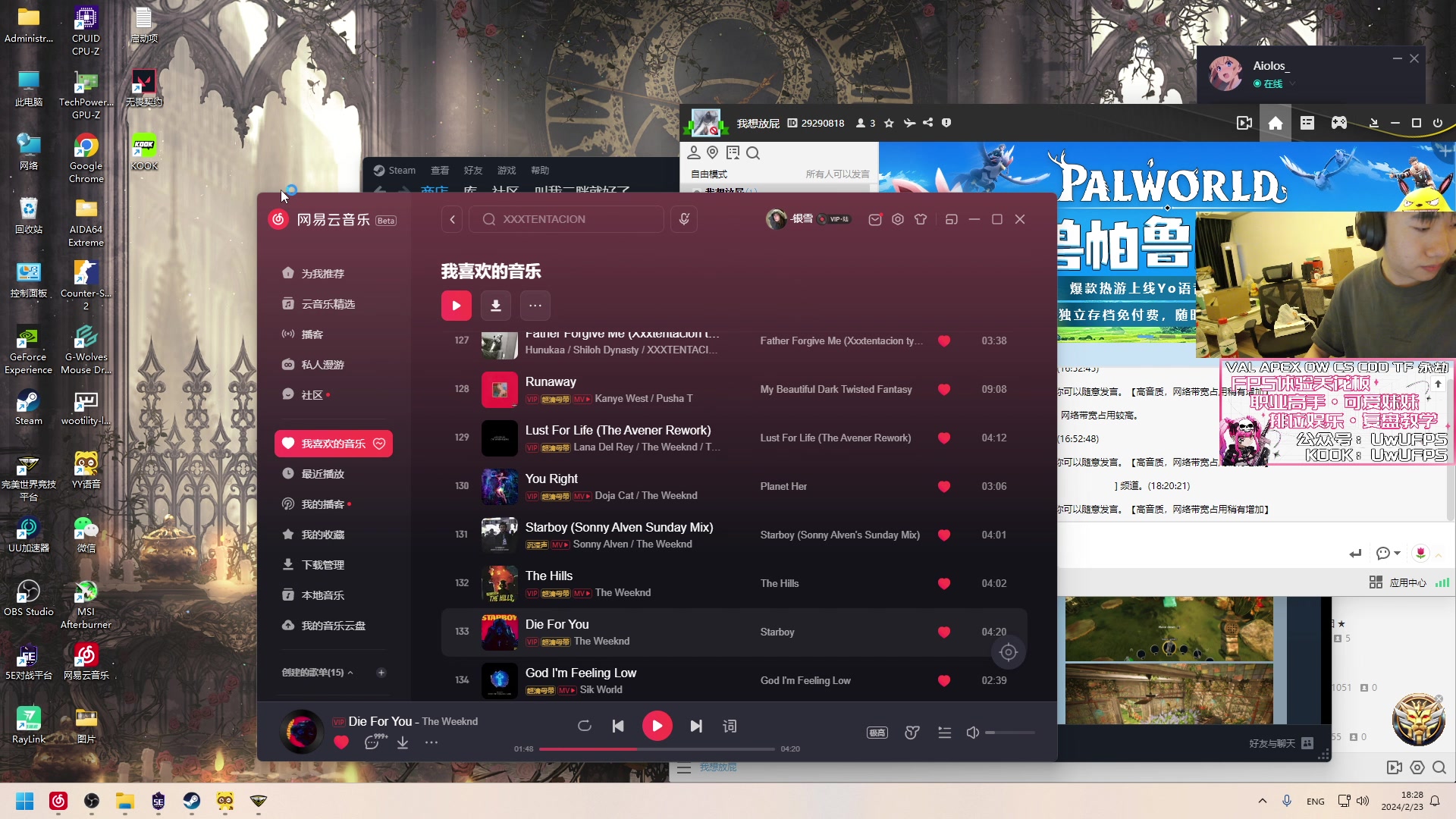
Task: Toggle the heart on Lust For Life
Action: pyautogui.click(x=944, y=438)
